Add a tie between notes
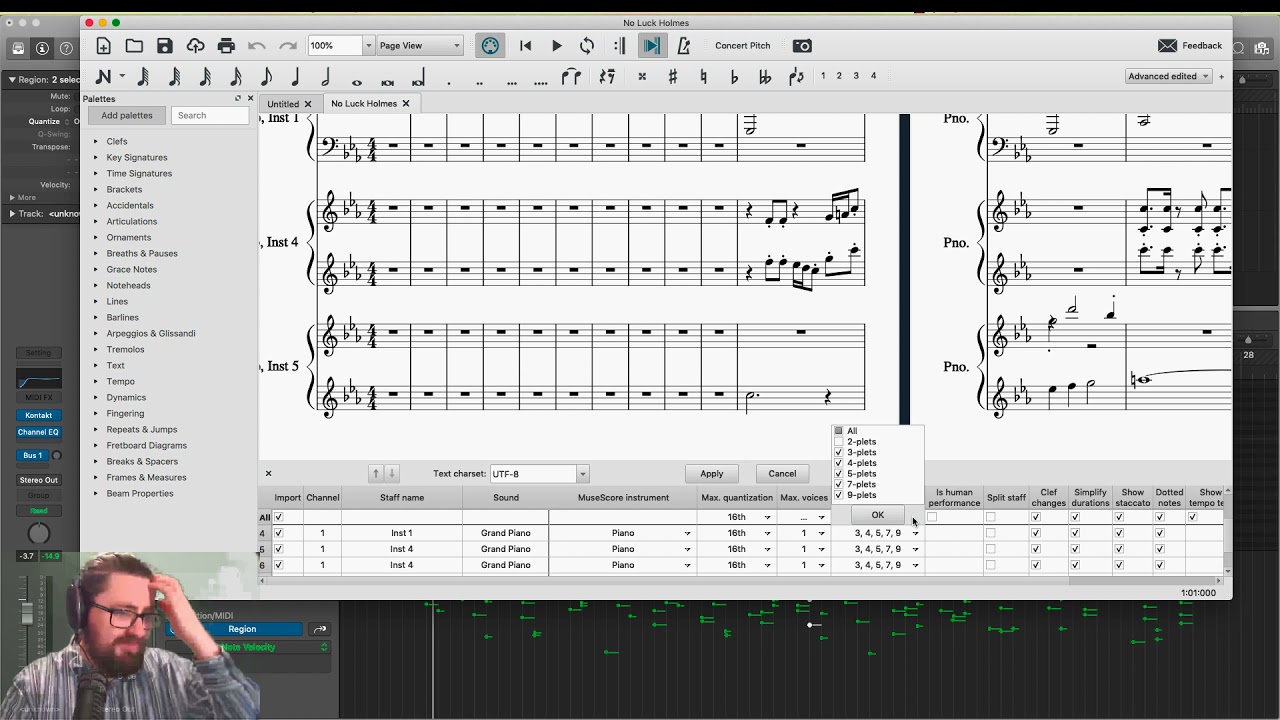Screen dimensions: 1280x720 click(x=571, y=77)
